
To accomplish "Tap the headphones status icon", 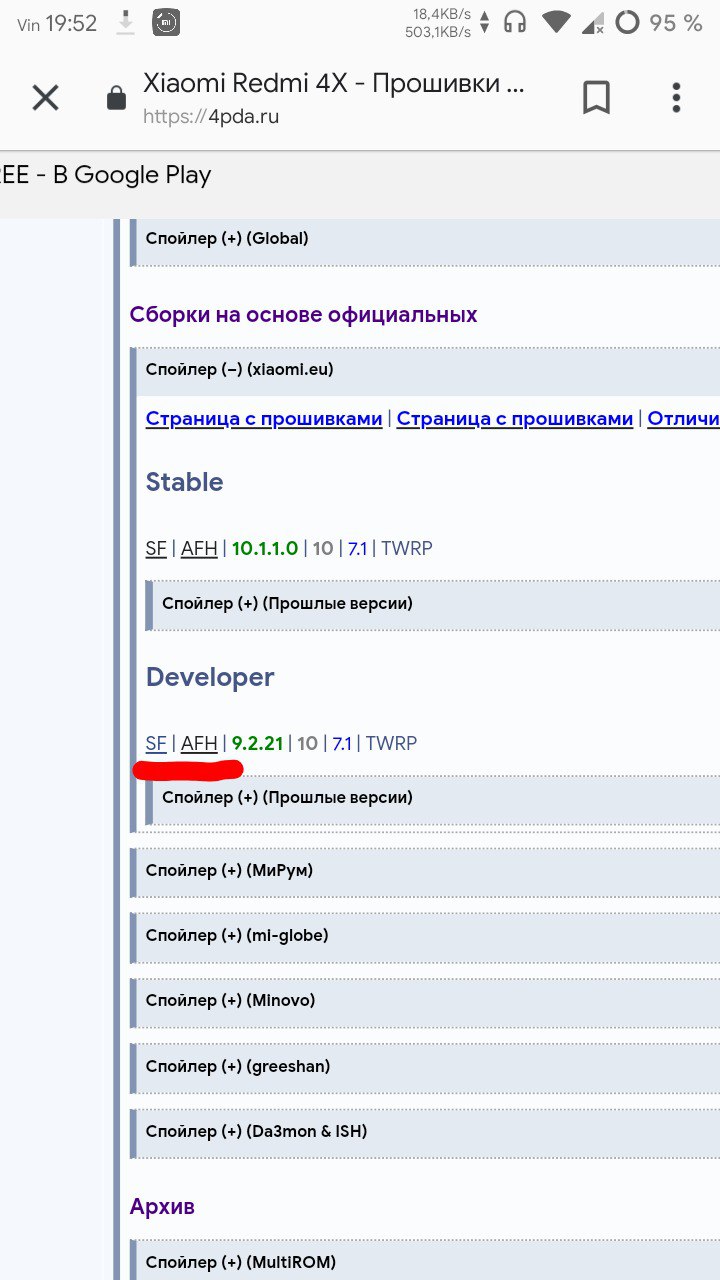I will [515, 22].
